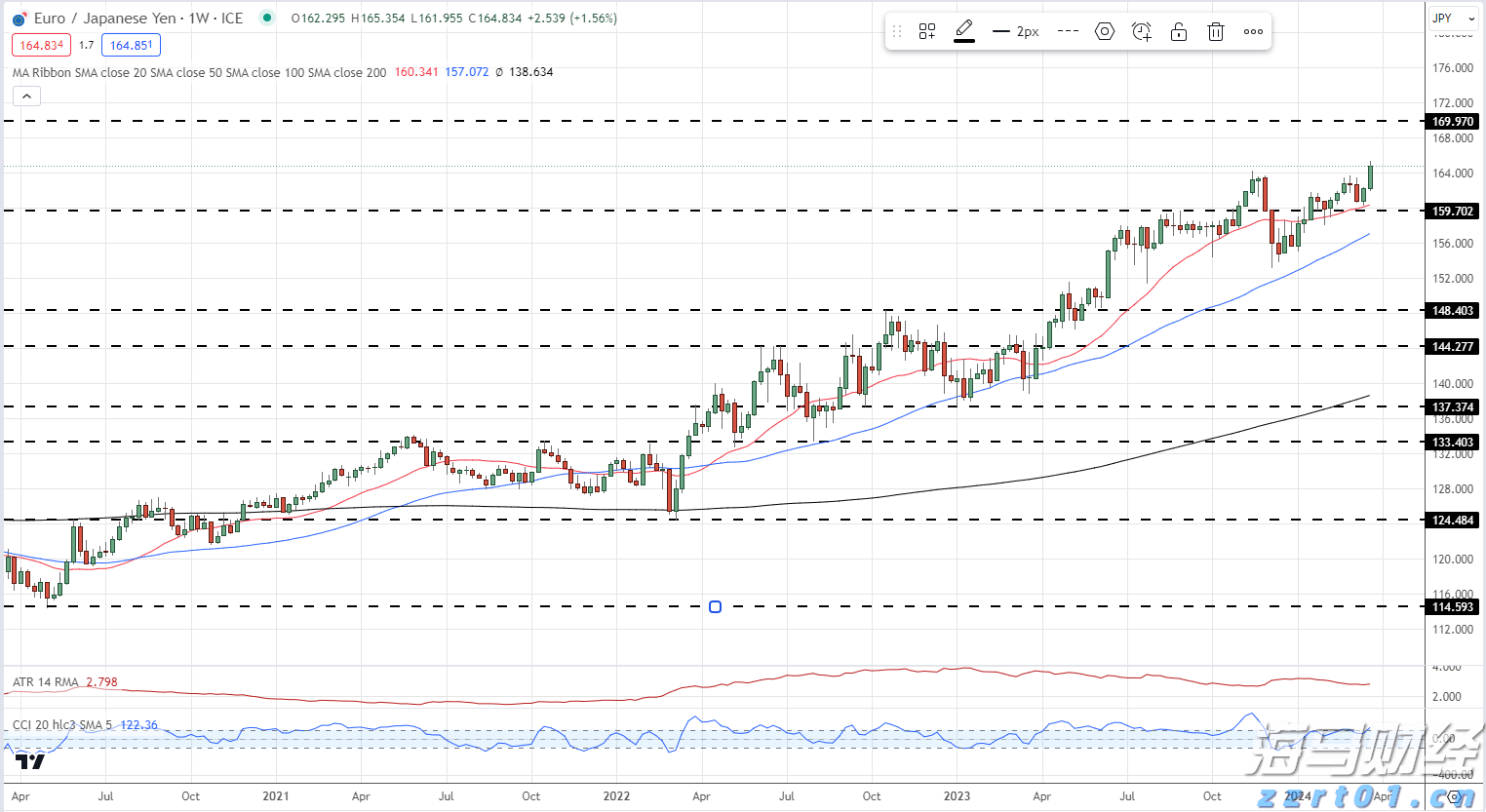Click the red sell price 164.834 button

click(x=41, y=45)
